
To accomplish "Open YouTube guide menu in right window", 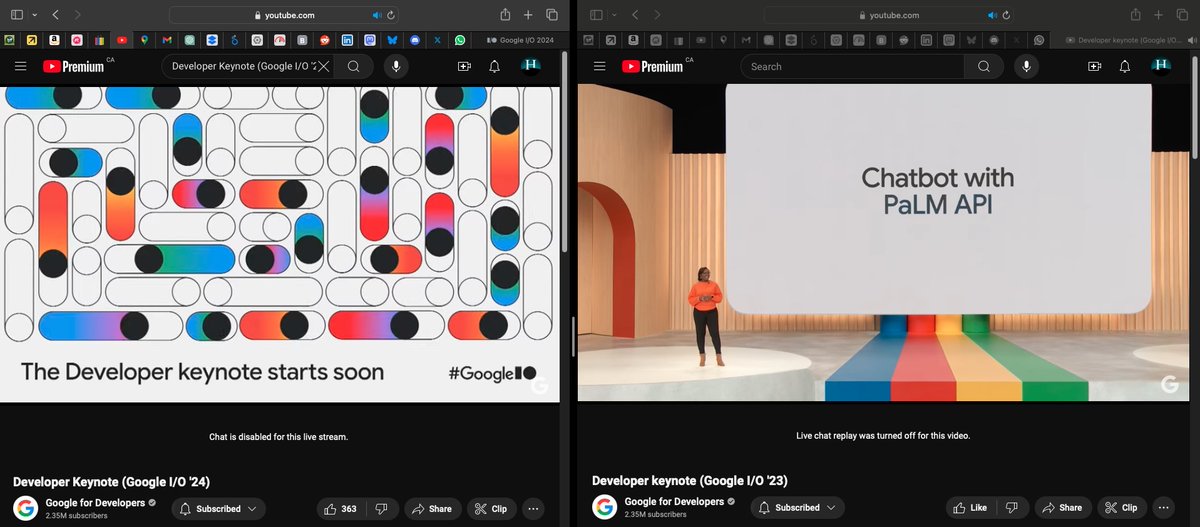I will [600, 66].
